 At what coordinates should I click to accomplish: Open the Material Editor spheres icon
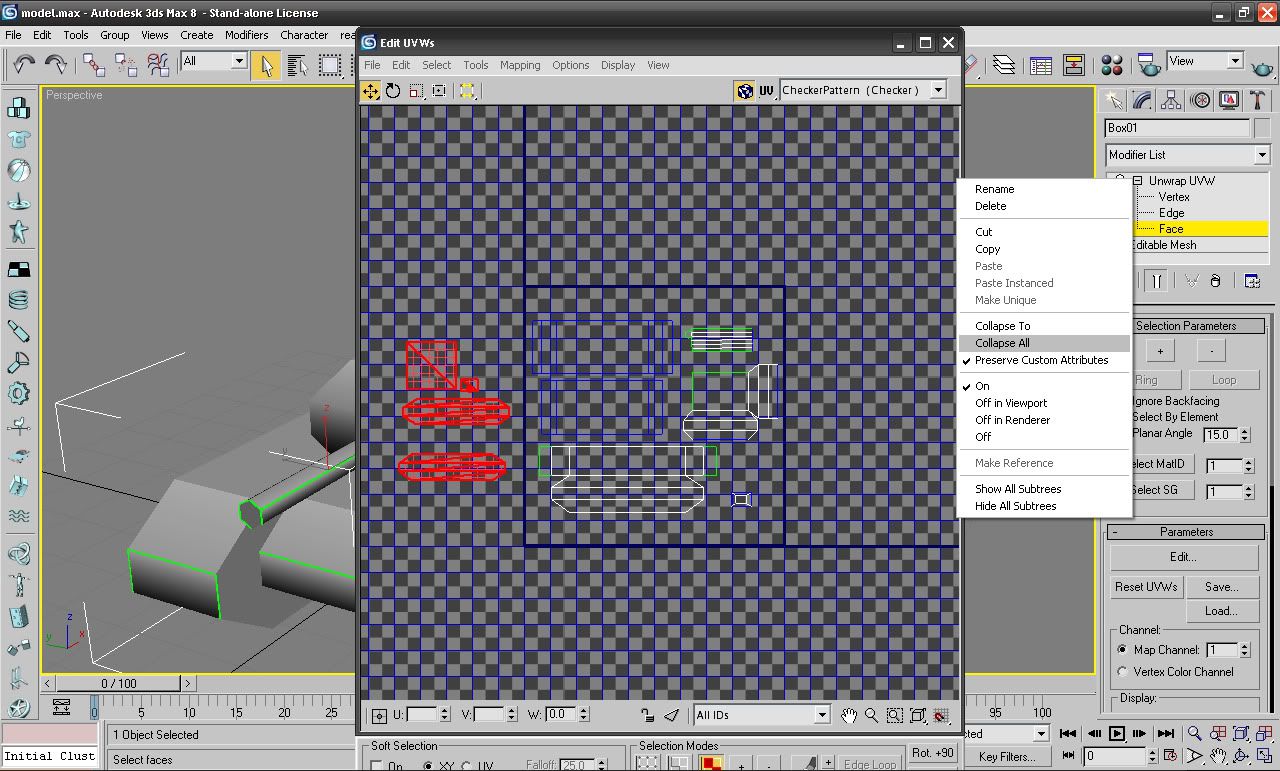coord(1112,65)
